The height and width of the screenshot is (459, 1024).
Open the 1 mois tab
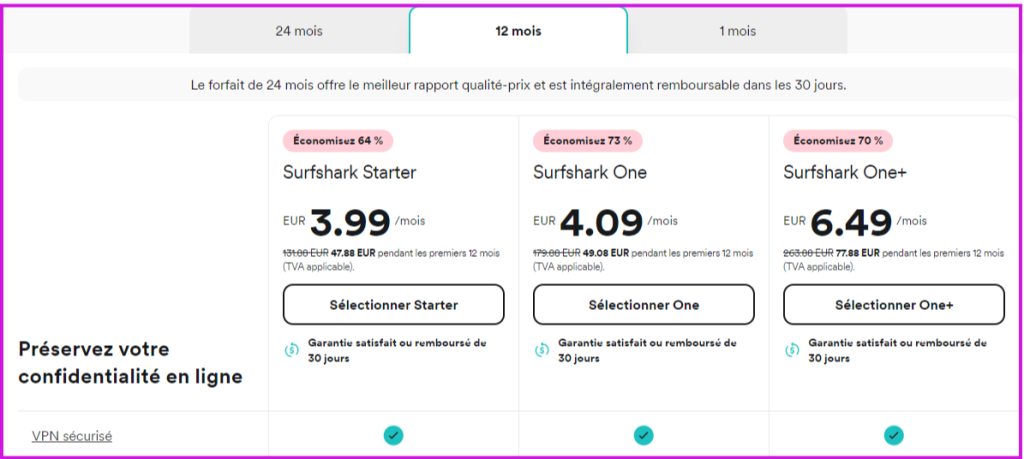click(x=737, y=31)
